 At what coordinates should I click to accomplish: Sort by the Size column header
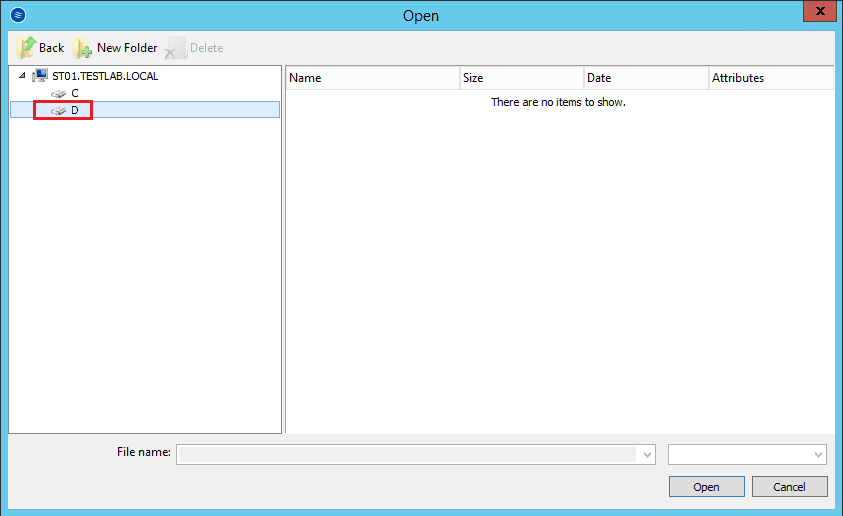(522, 78)
